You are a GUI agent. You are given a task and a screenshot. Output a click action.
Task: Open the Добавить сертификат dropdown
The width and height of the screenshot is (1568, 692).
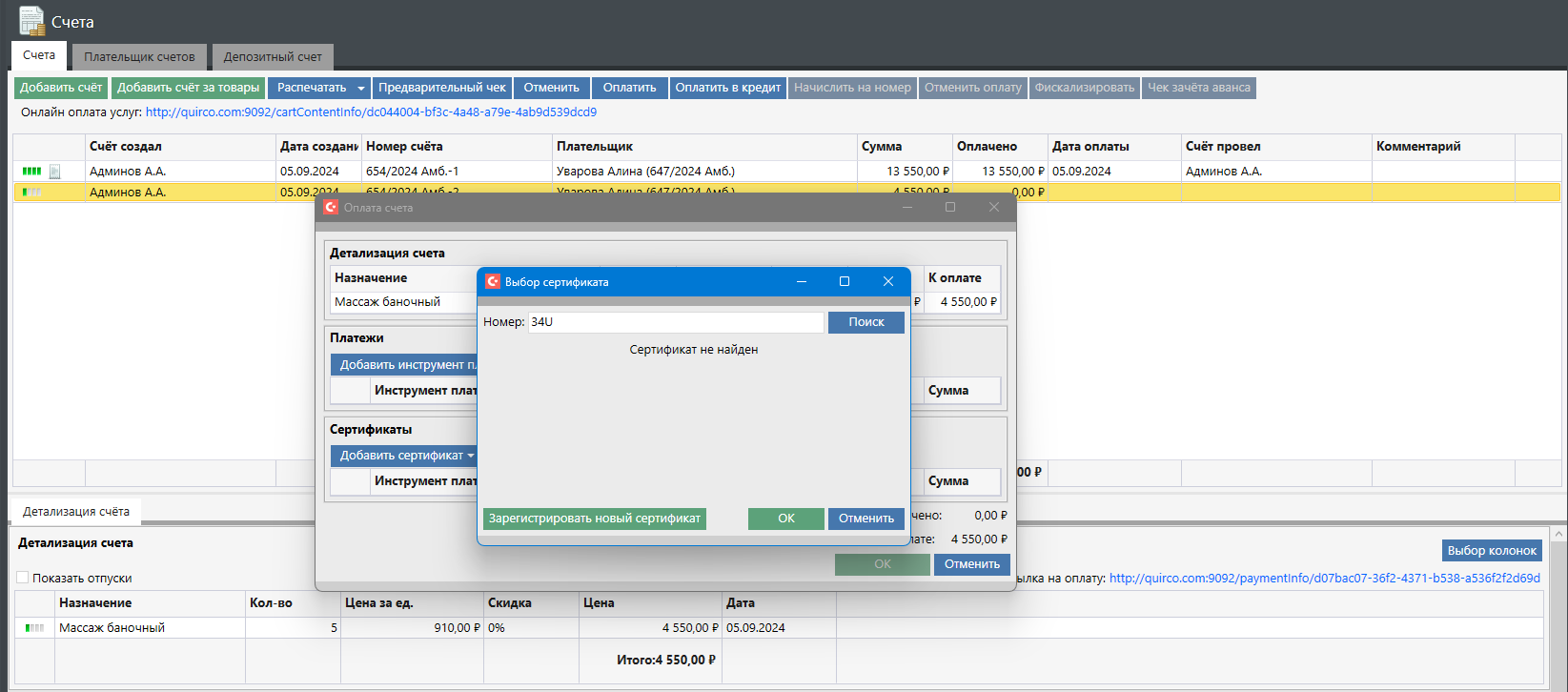pyautogui.click(x=470, y=456)
